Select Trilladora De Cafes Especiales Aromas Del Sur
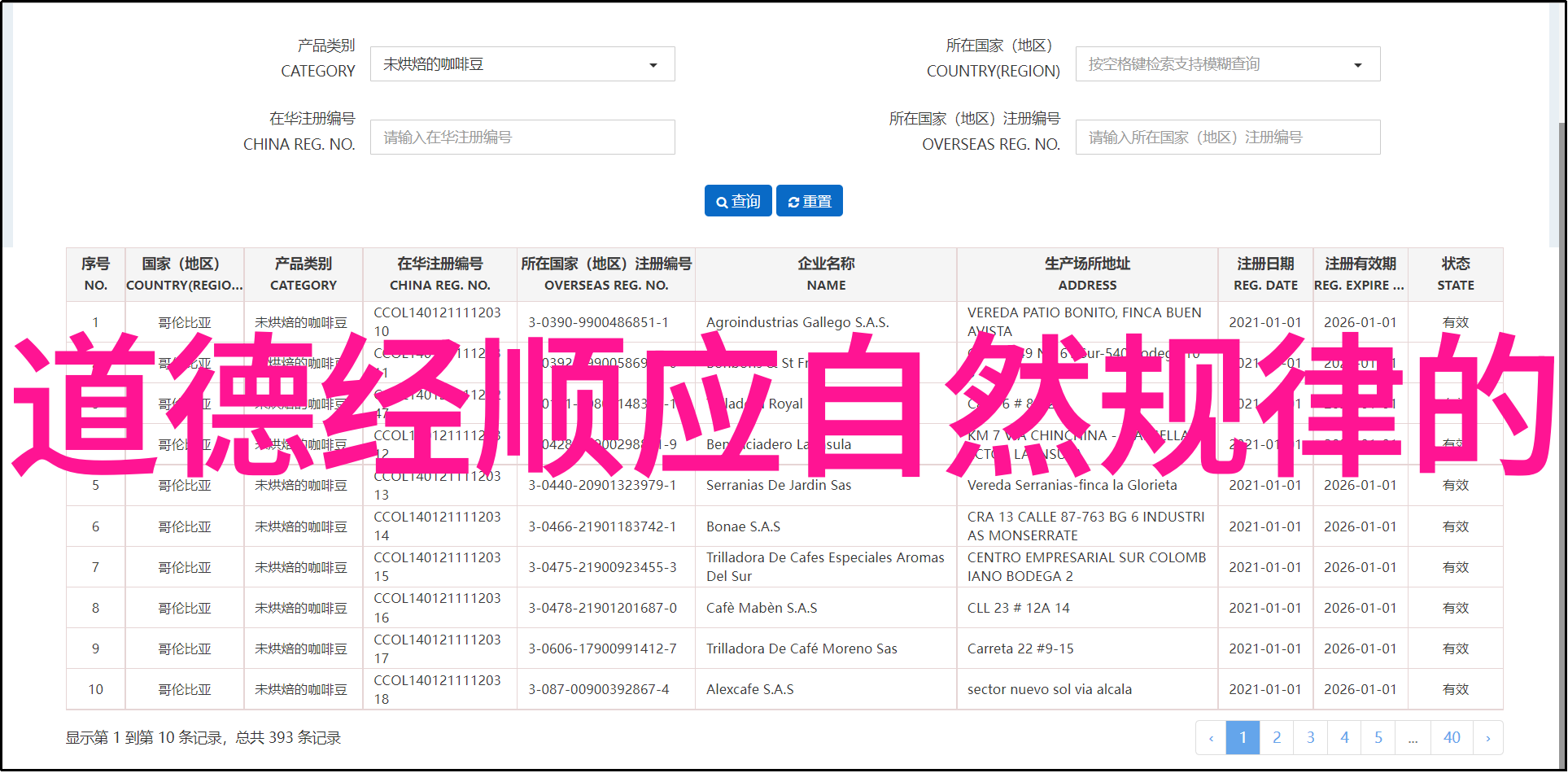Screen dimensions: 1568x773 825,567
